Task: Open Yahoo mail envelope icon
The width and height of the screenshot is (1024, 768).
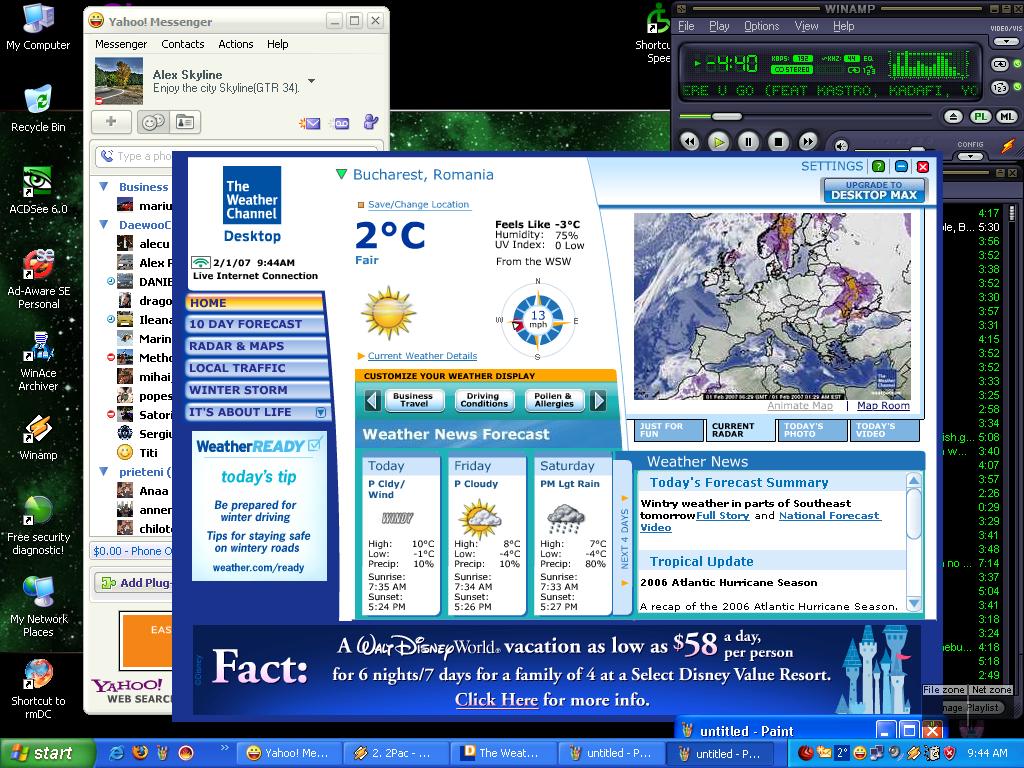Action: pos(310,123)
